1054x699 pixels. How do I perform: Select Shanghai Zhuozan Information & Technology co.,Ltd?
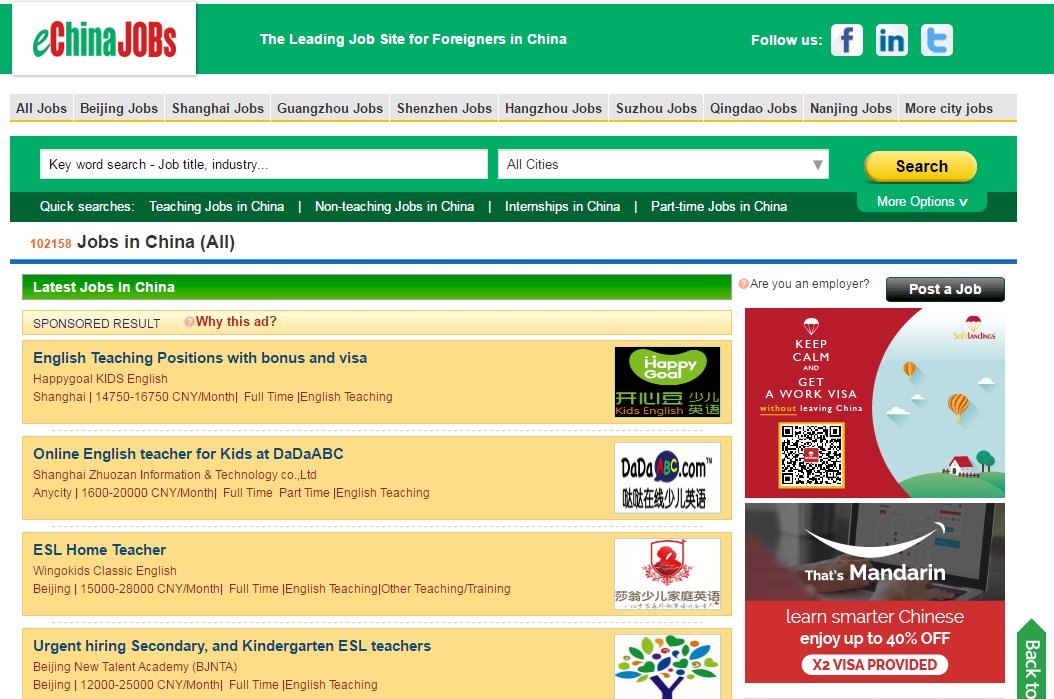pos(175,475)
